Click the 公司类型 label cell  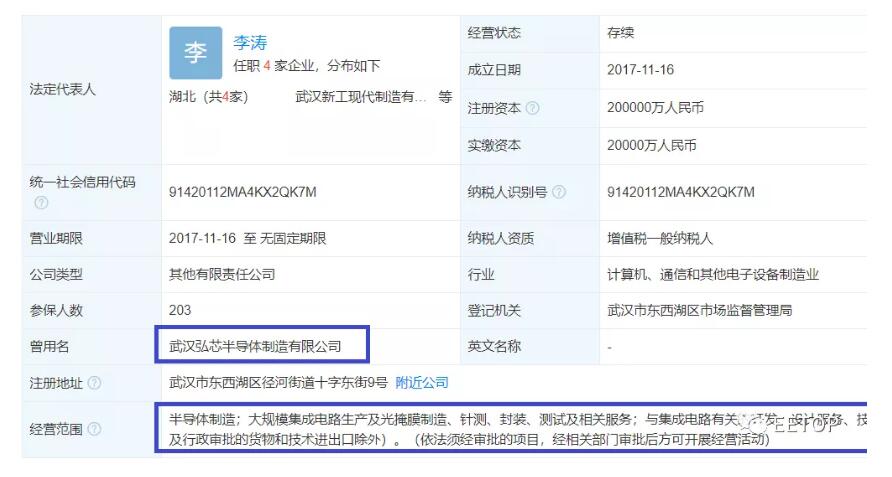point(92,274)
